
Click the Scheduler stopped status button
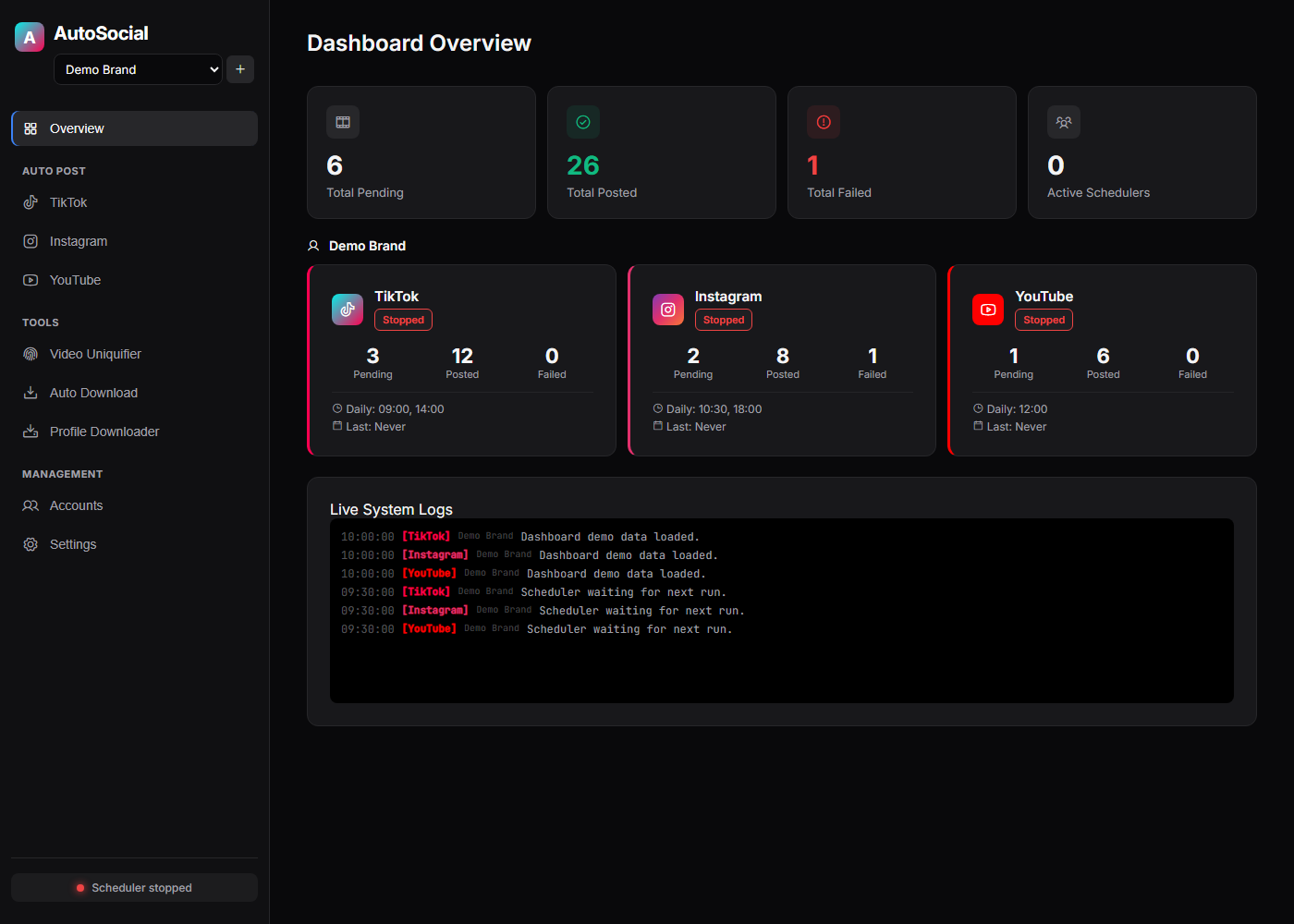click(x=134, y=888)
